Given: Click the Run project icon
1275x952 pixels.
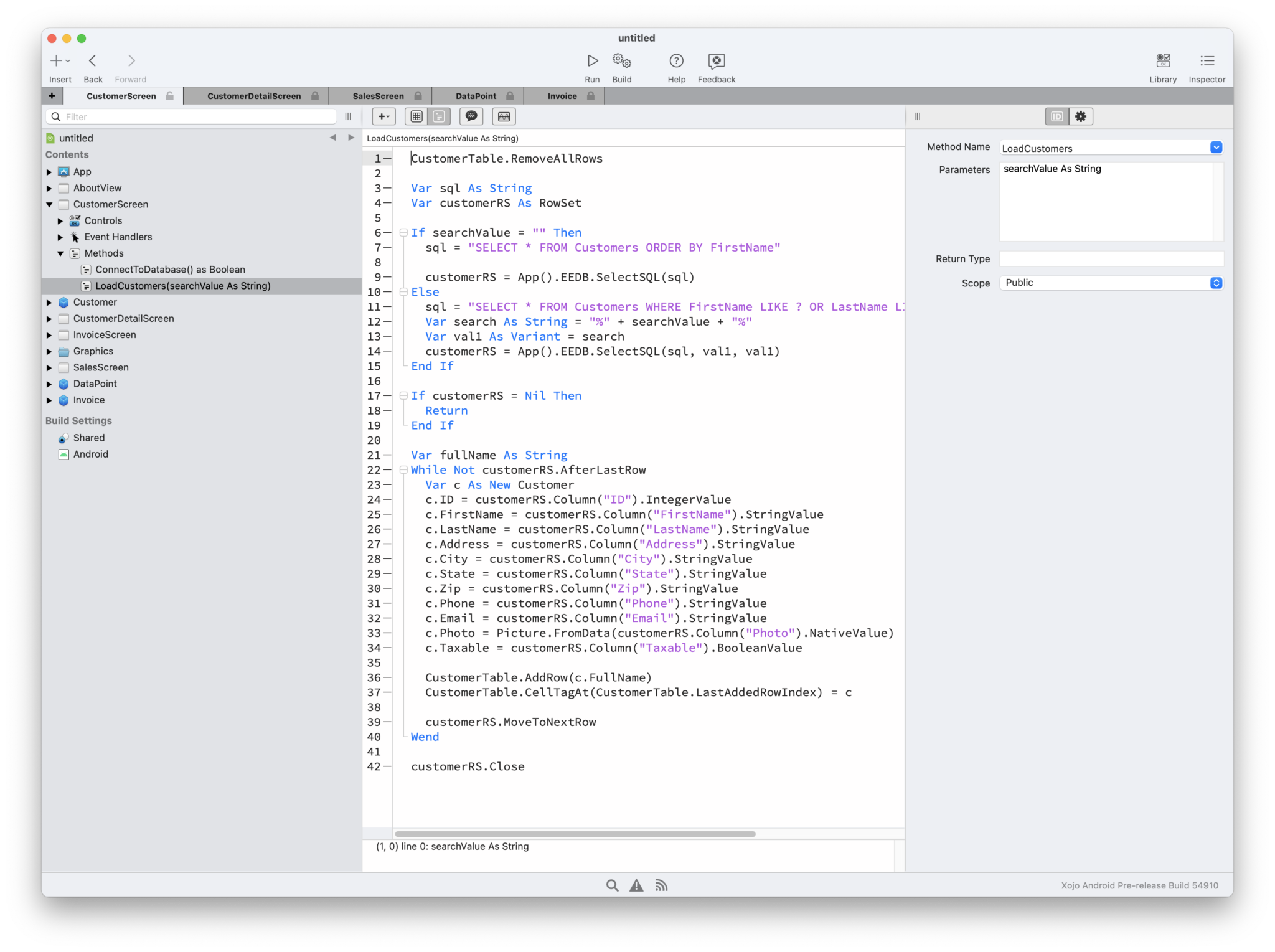Looking at the screenshot, I should [592, 61].
